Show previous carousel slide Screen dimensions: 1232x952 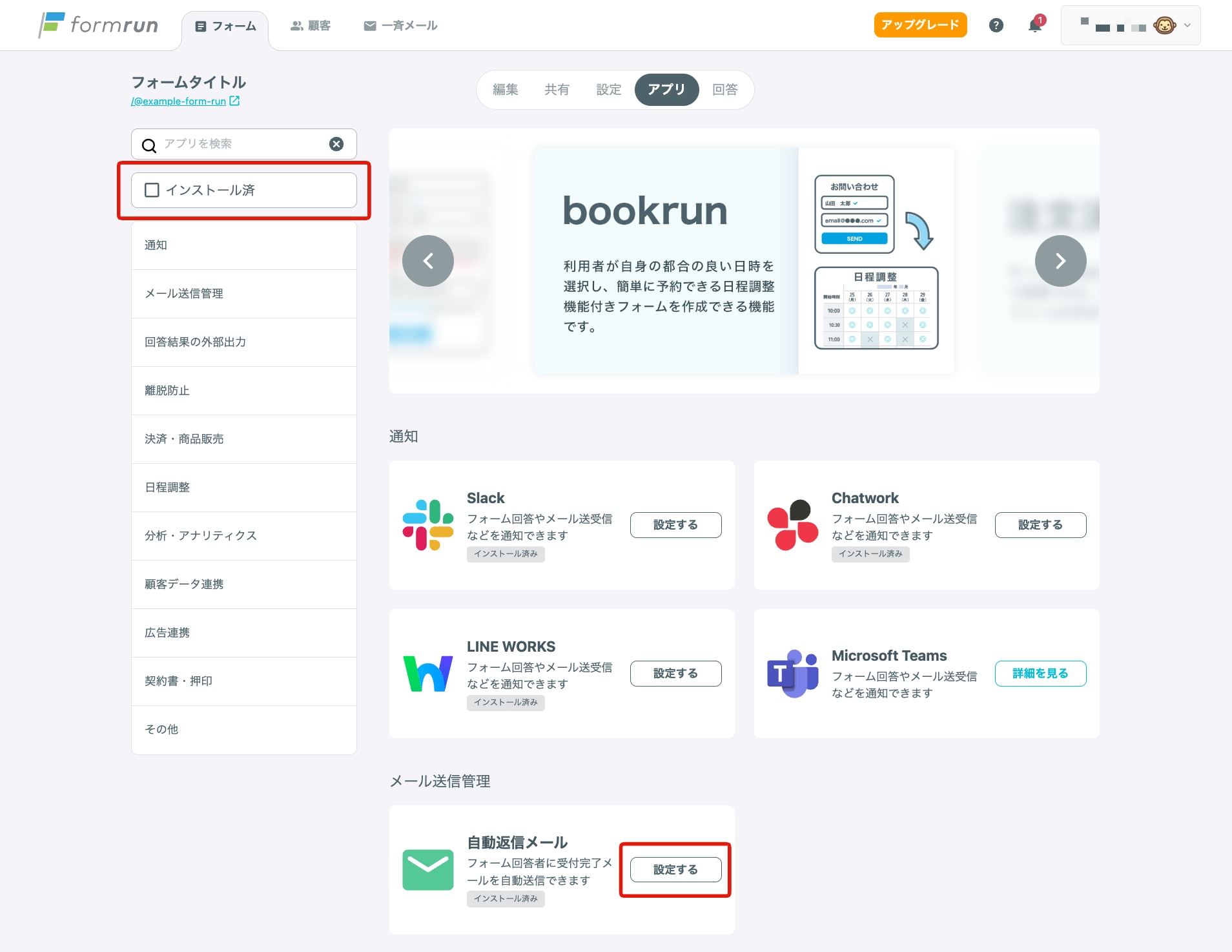point(427,261)
